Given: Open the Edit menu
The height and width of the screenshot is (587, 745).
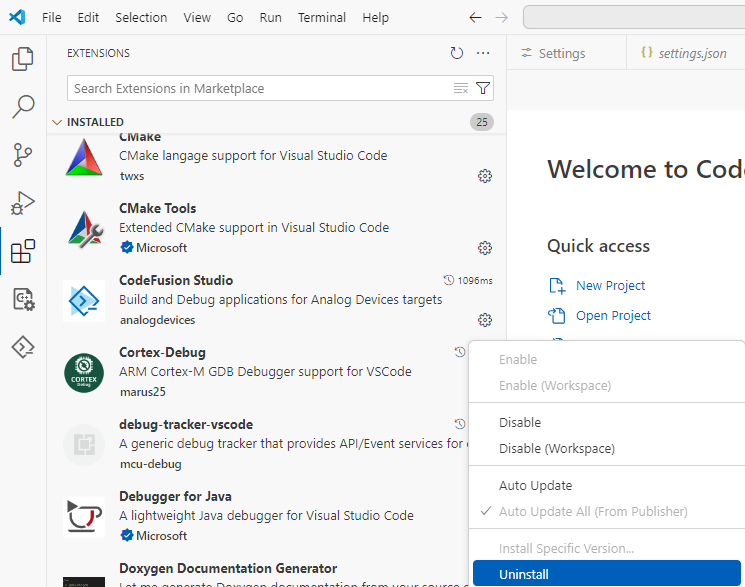Looking at the screenshot, I should coord(88,18).
